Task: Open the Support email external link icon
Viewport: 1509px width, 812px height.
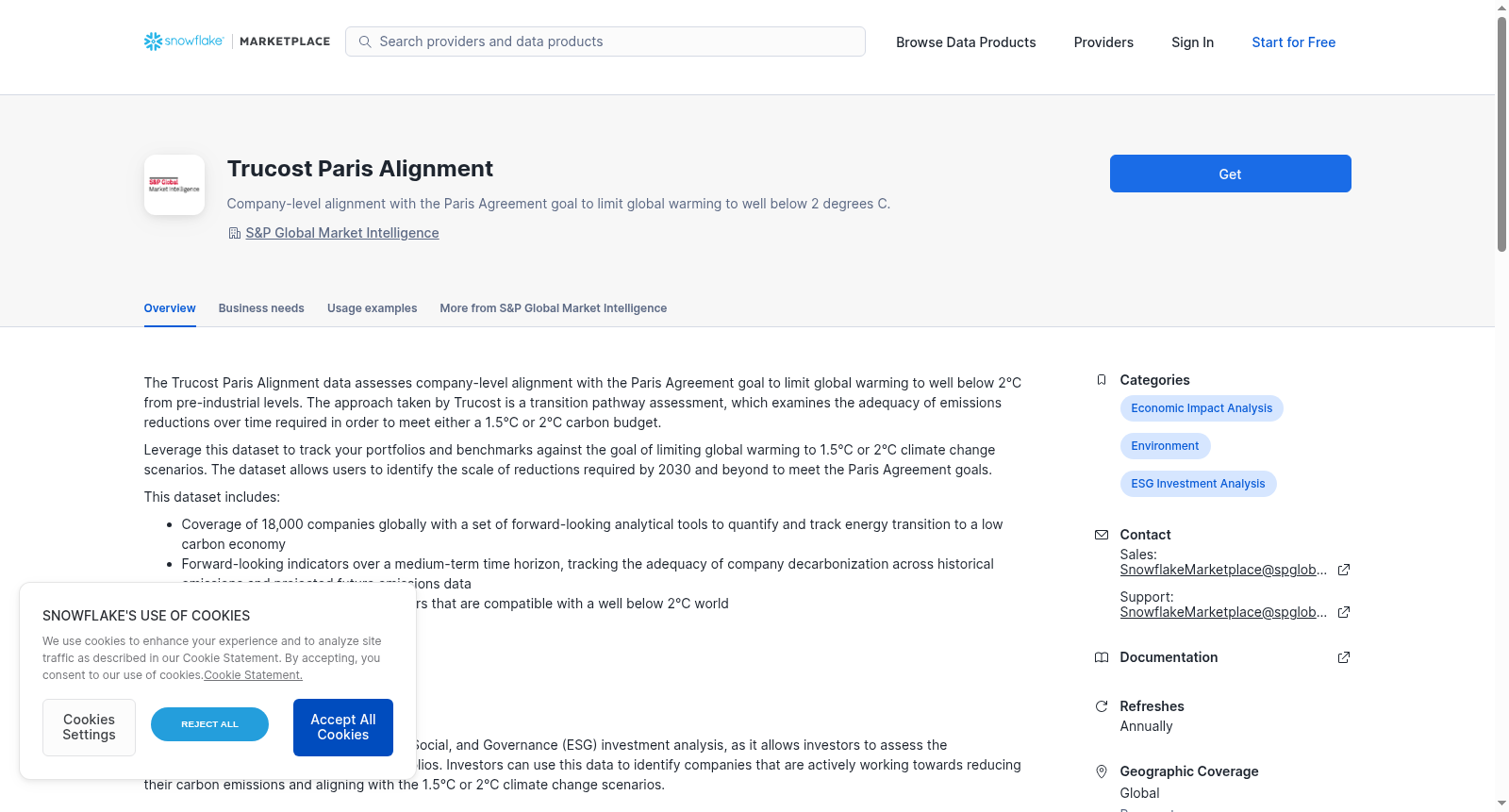Action: click(x=1344, y=612)
